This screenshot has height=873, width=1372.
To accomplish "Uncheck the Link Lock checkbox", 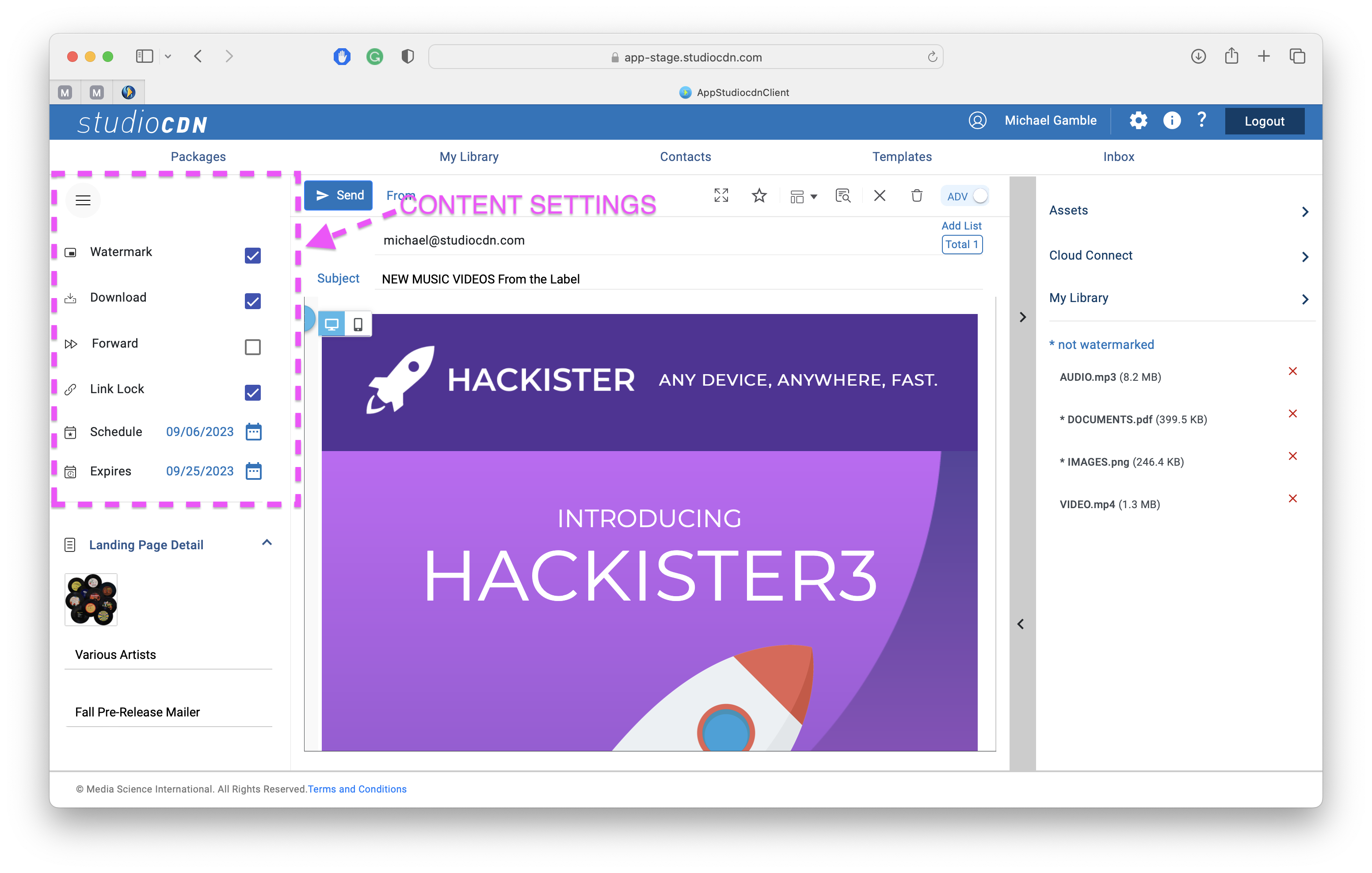I will coord(253,393).
